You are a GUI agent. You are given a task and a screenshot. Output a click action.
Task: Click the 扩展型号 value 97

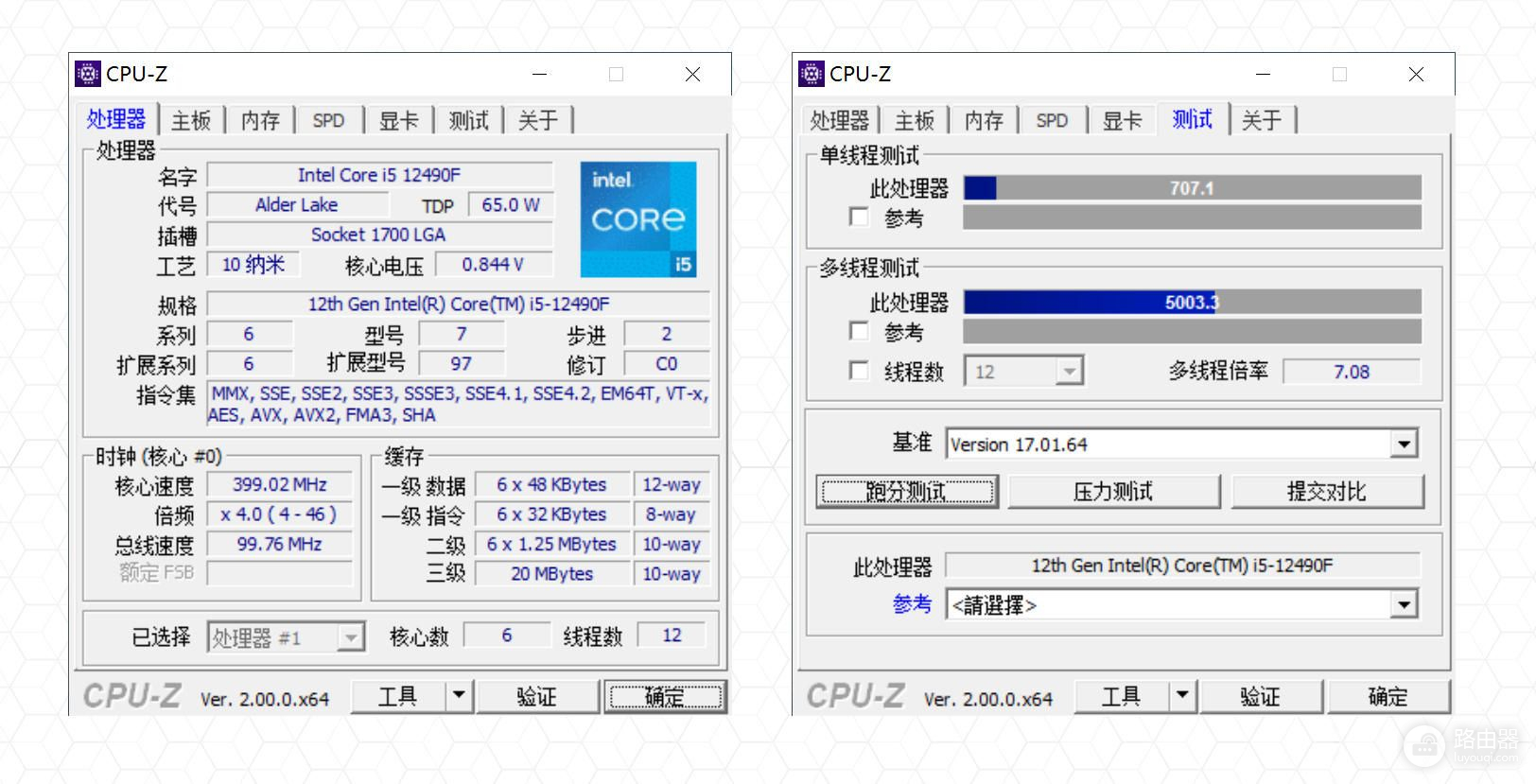(x=462, y=364)
